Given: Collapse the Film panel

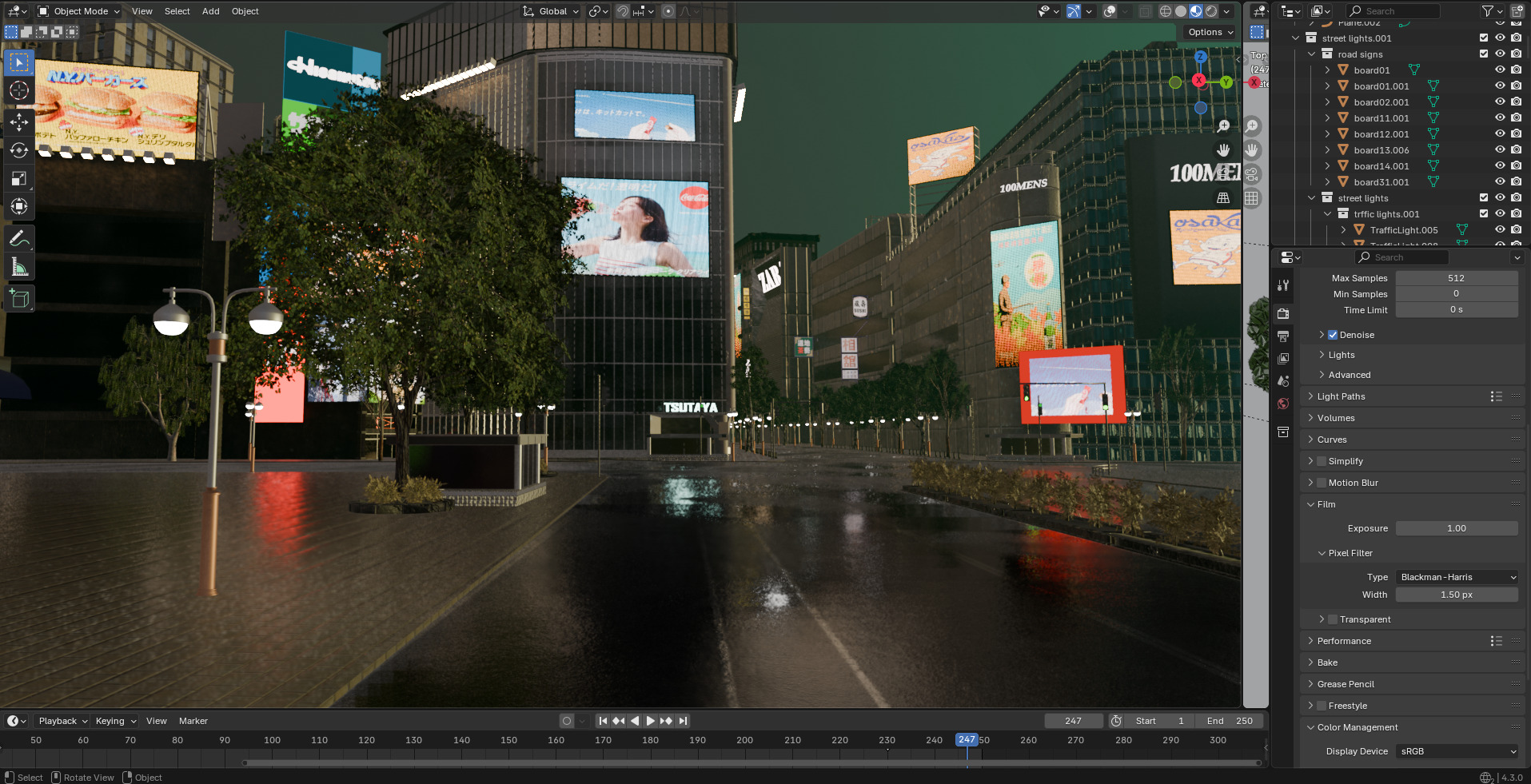Looking at the screenshot, I should (x=1326, y=504).
